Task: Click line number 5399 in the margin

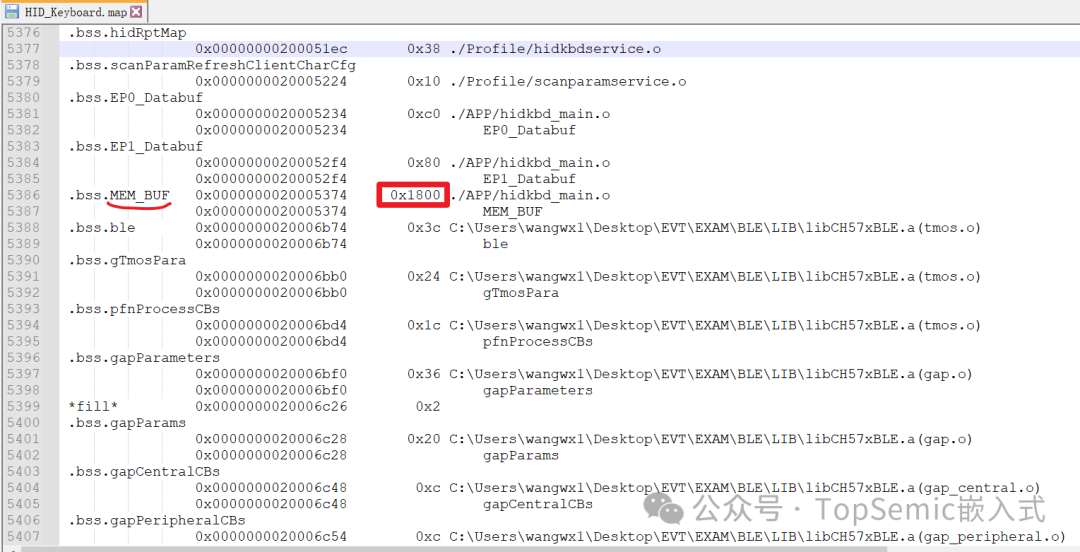Action: tap(23, 406)
